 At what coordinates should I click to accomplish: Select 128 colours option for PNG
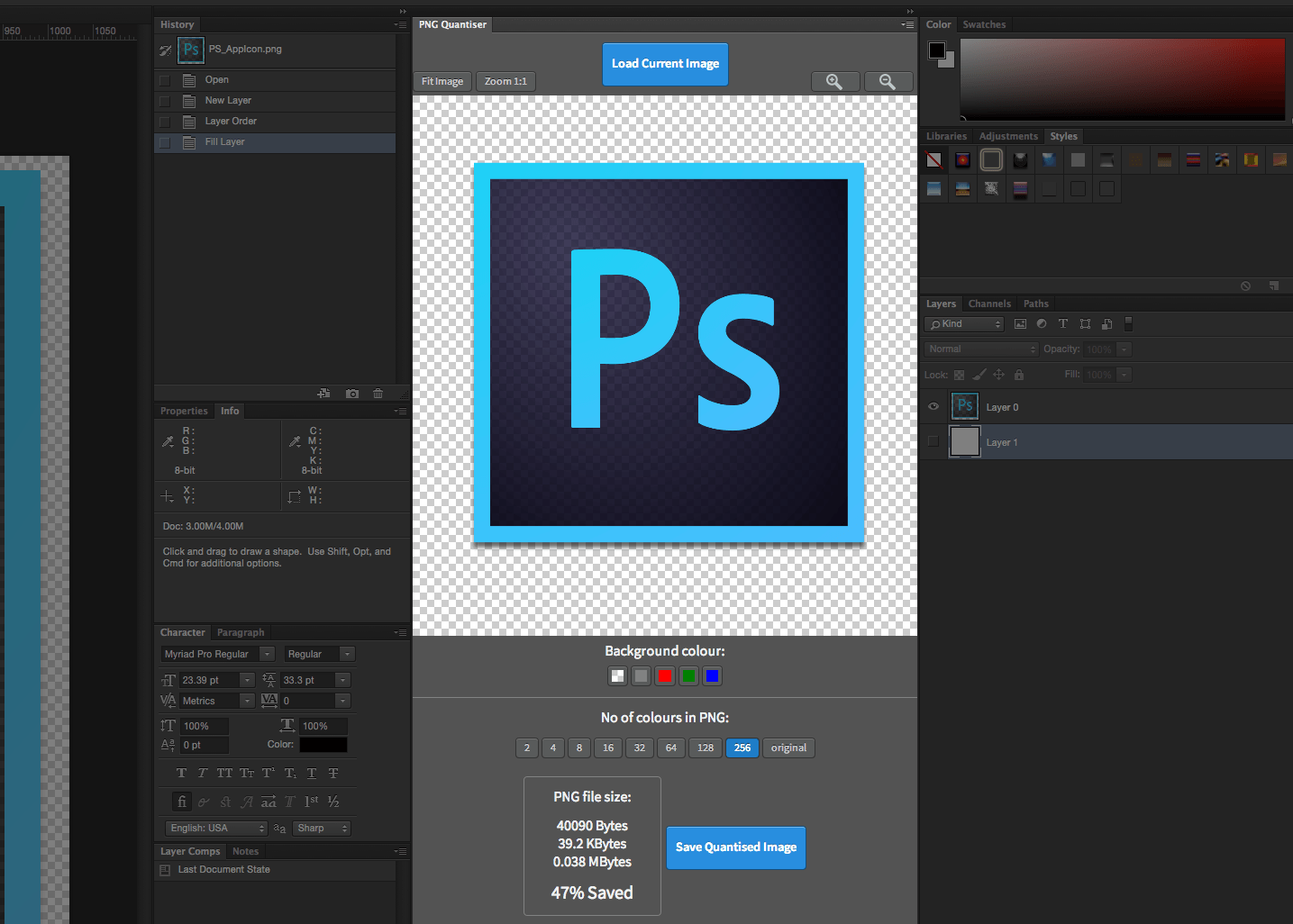pyautogui.click(x=706, y=747)
